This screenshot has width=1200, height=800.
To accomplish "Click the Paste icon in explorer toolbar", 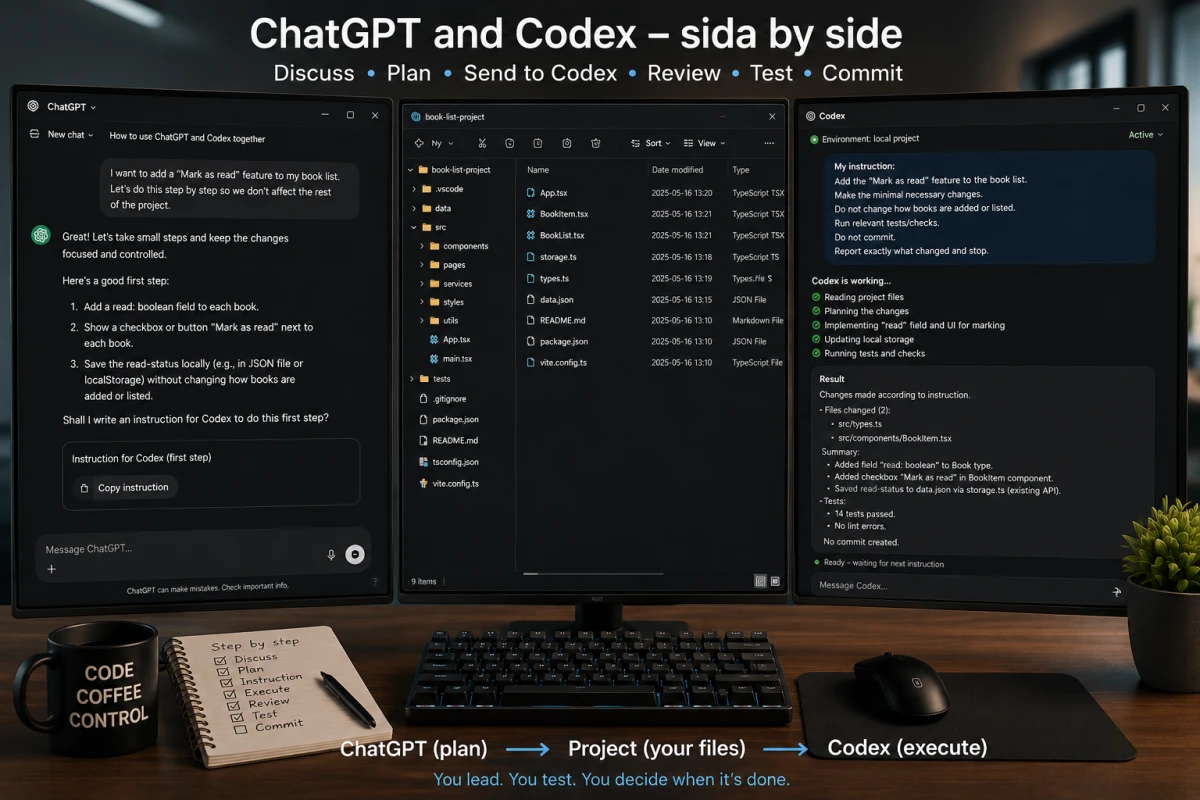I will (x=538, y=143).
